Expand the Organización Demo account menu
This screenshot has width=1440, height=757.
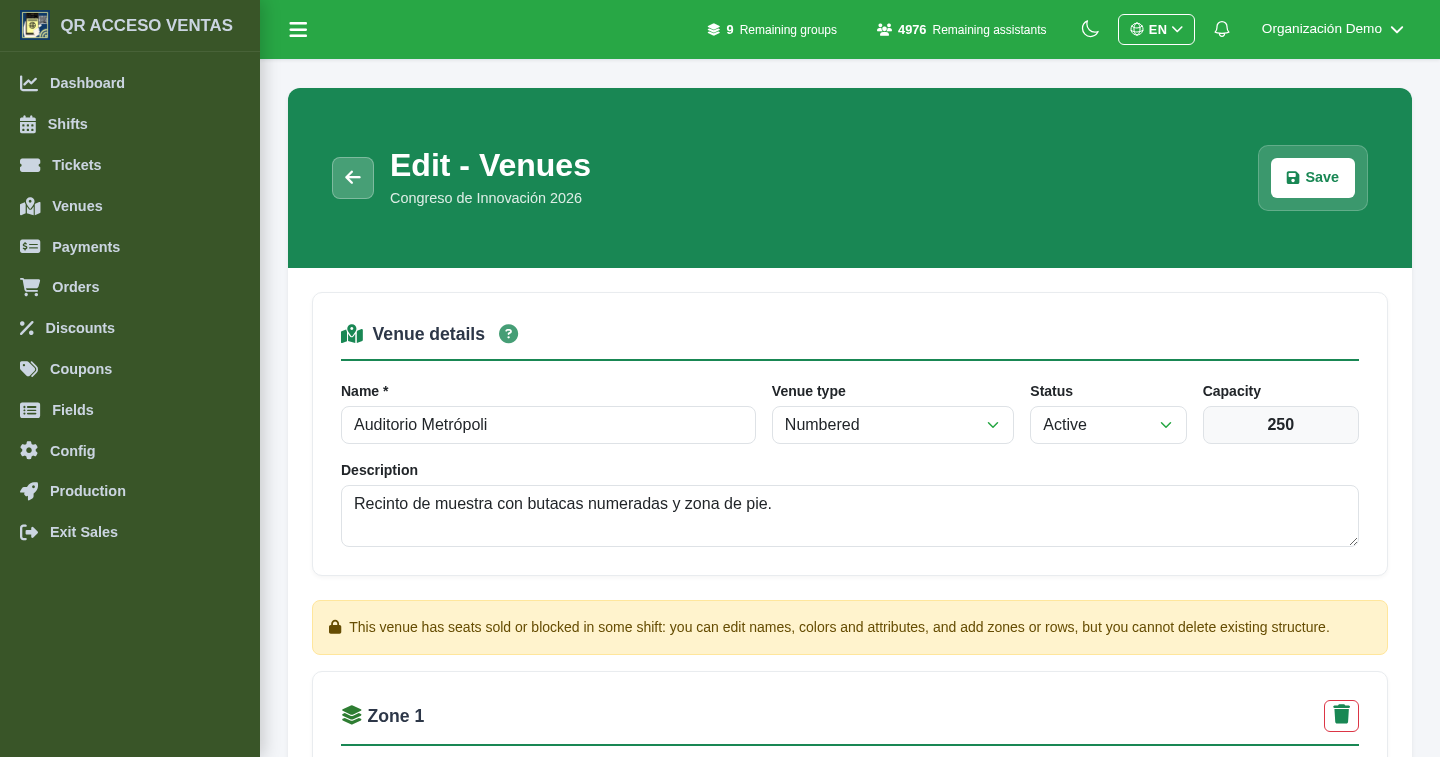point(1332,29)
